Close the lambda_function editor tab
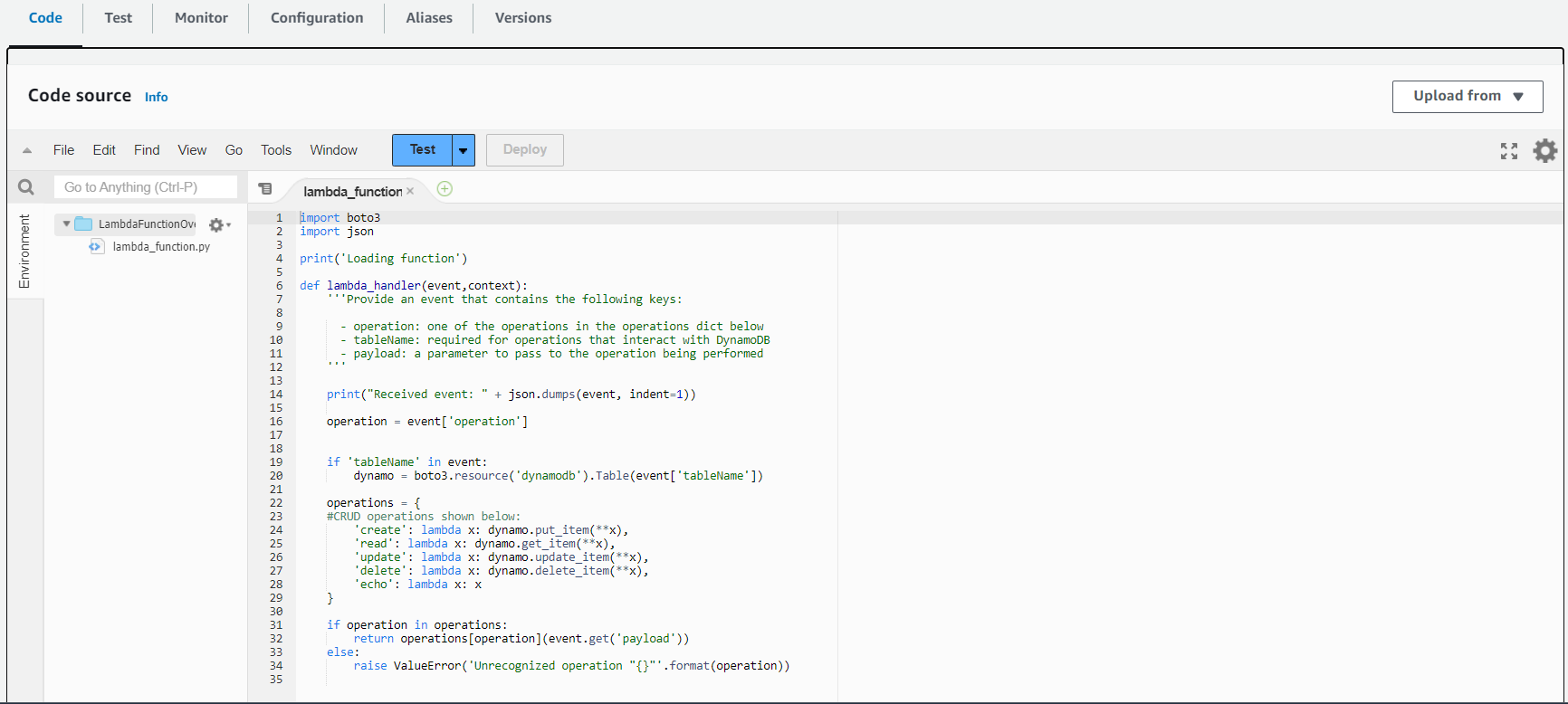This screenshot has height=704, width=1568. pos(410,191)
